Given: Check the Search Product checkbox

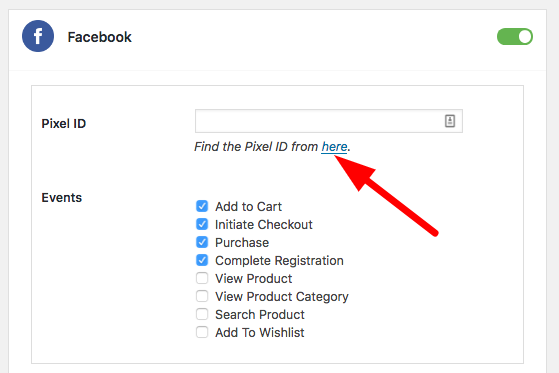Looking at the screenshot, I should coord(202,314).
